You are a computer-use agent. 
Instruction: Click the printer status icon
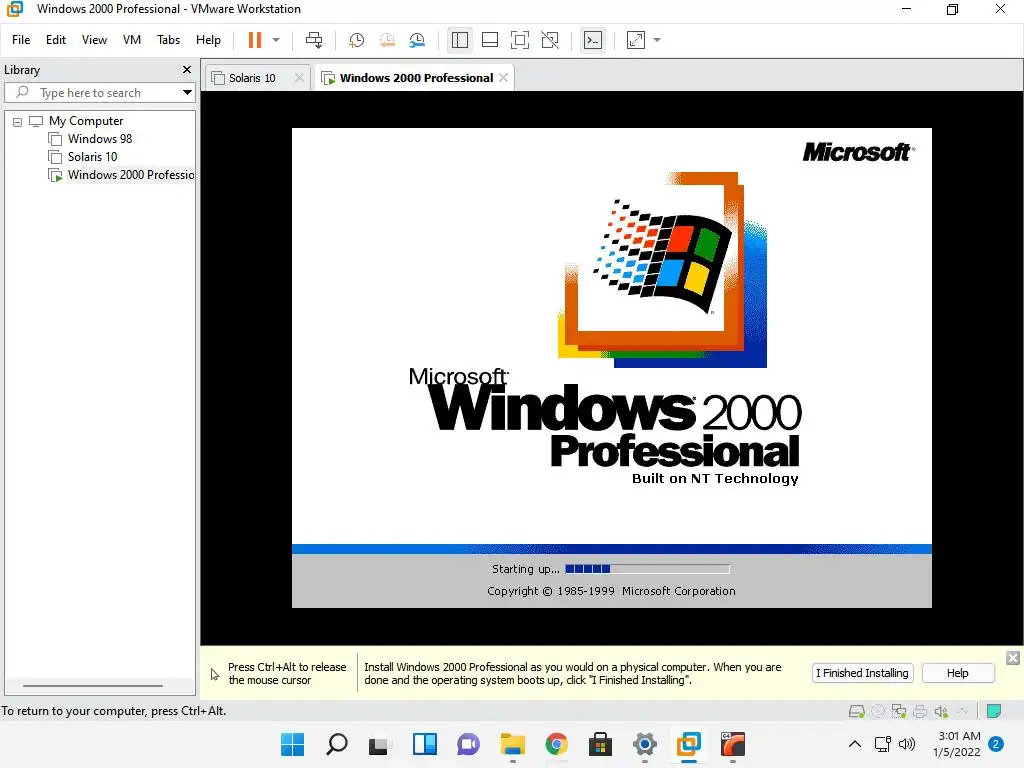click(920, 711)
